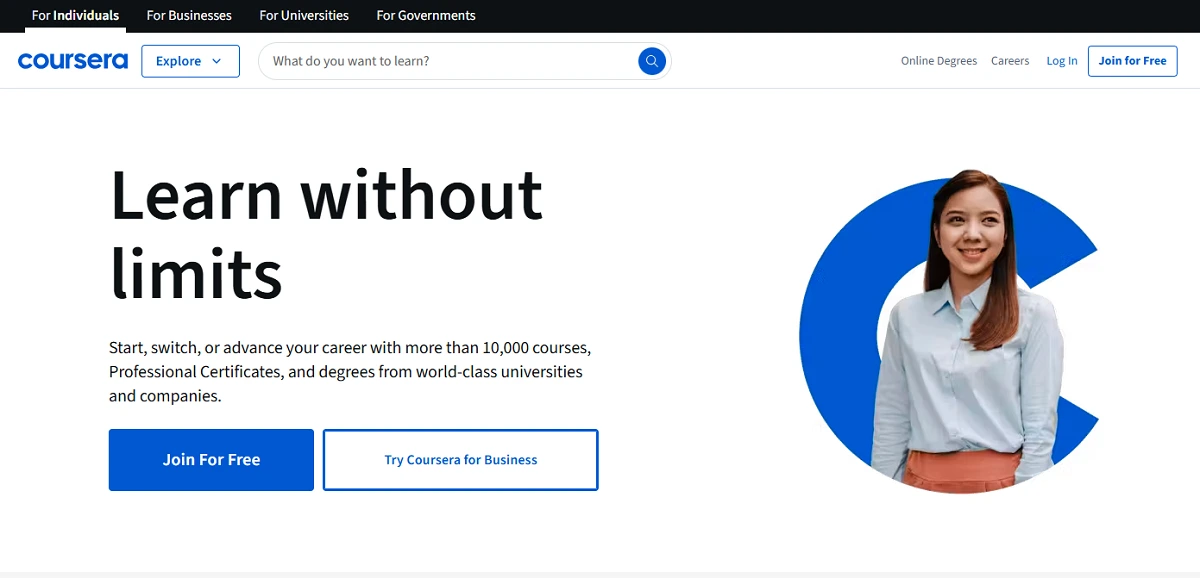Focus the "What do you want to learn?" search field
Viewport: 1200px width, 578px height.
click(450, 61)
